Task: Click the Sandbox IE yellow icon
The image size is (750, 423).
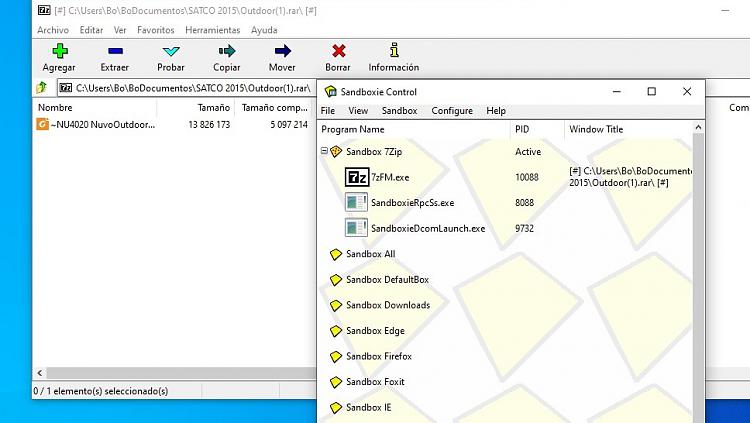Action: (x=336, y=408)
